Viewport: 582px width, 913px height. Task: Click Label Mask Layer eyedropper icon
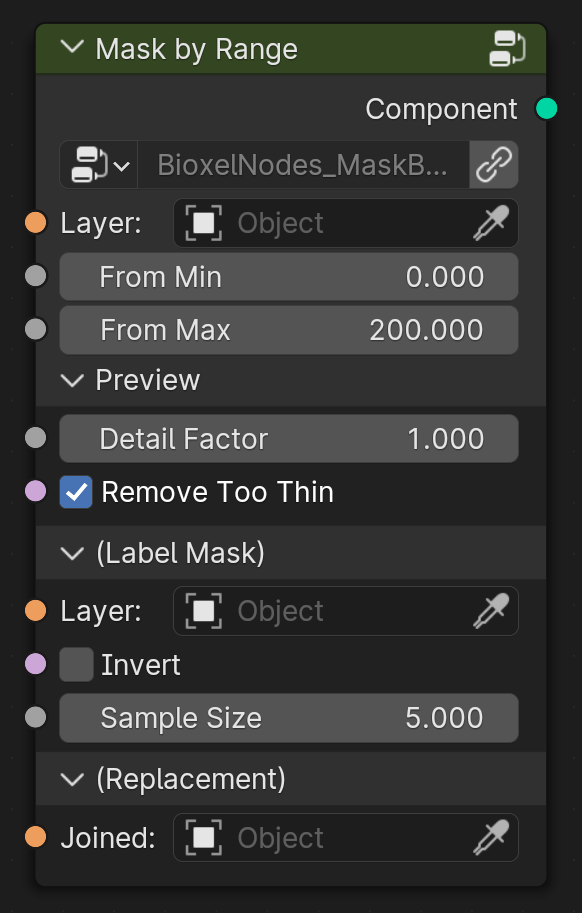coord(492,611)
